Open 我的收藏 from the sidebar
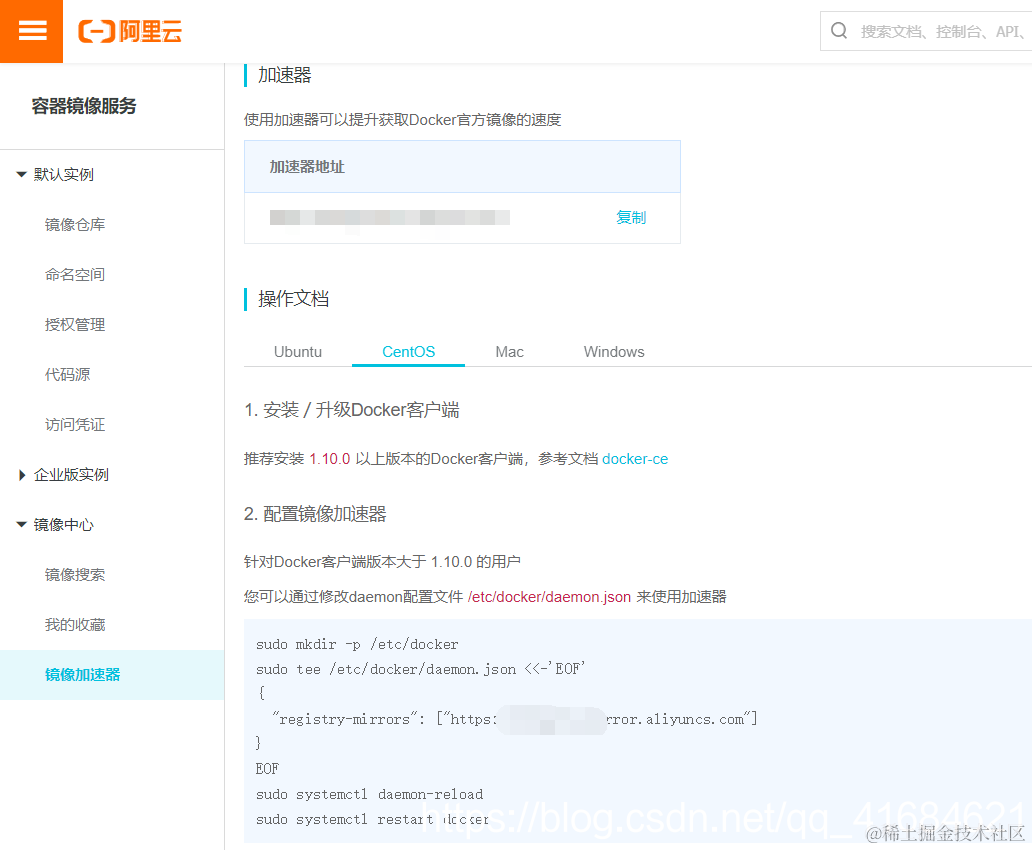The height and width of the screenshot is (850, 1032). (x=75, y=624)
